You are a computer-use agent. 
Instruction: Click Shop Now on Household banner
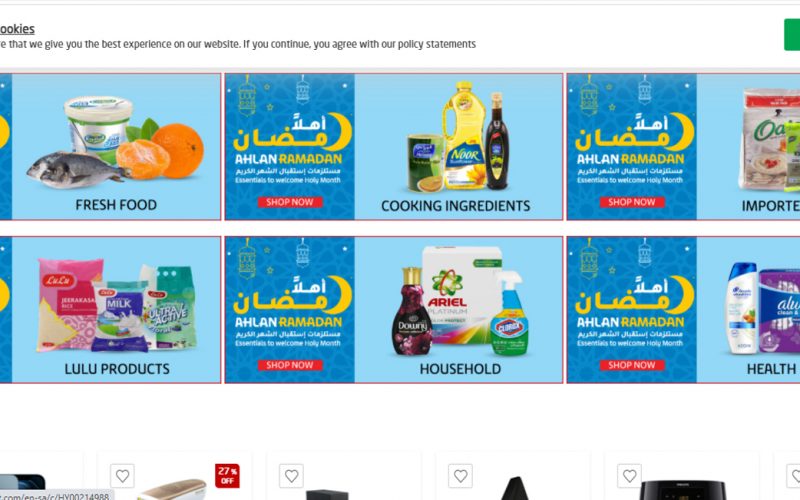click(290, 365)
